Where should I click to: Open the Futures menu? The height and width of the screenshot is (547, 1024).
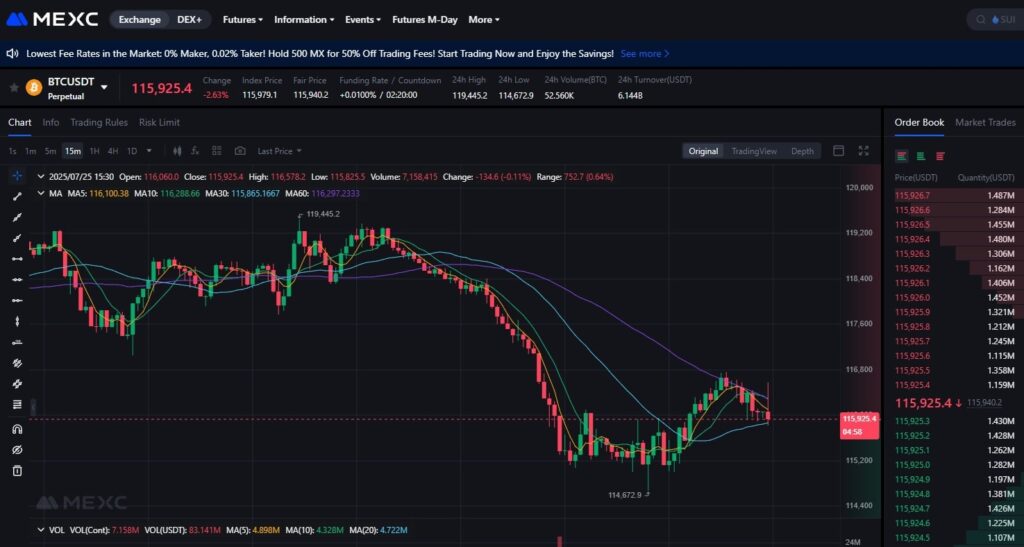[x=242, y=20]
